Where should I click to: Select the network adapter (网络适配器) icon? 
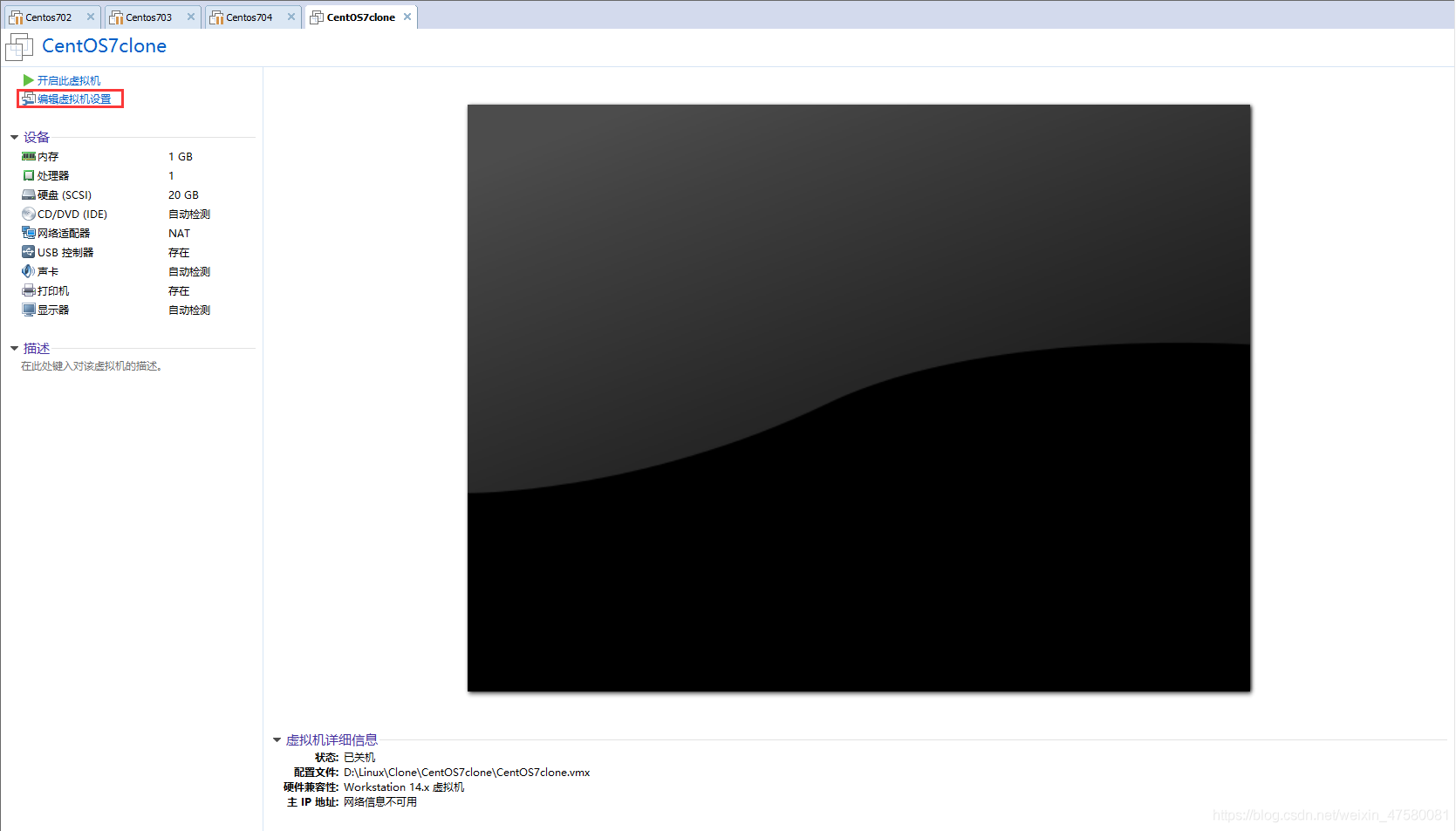[29, 234]
